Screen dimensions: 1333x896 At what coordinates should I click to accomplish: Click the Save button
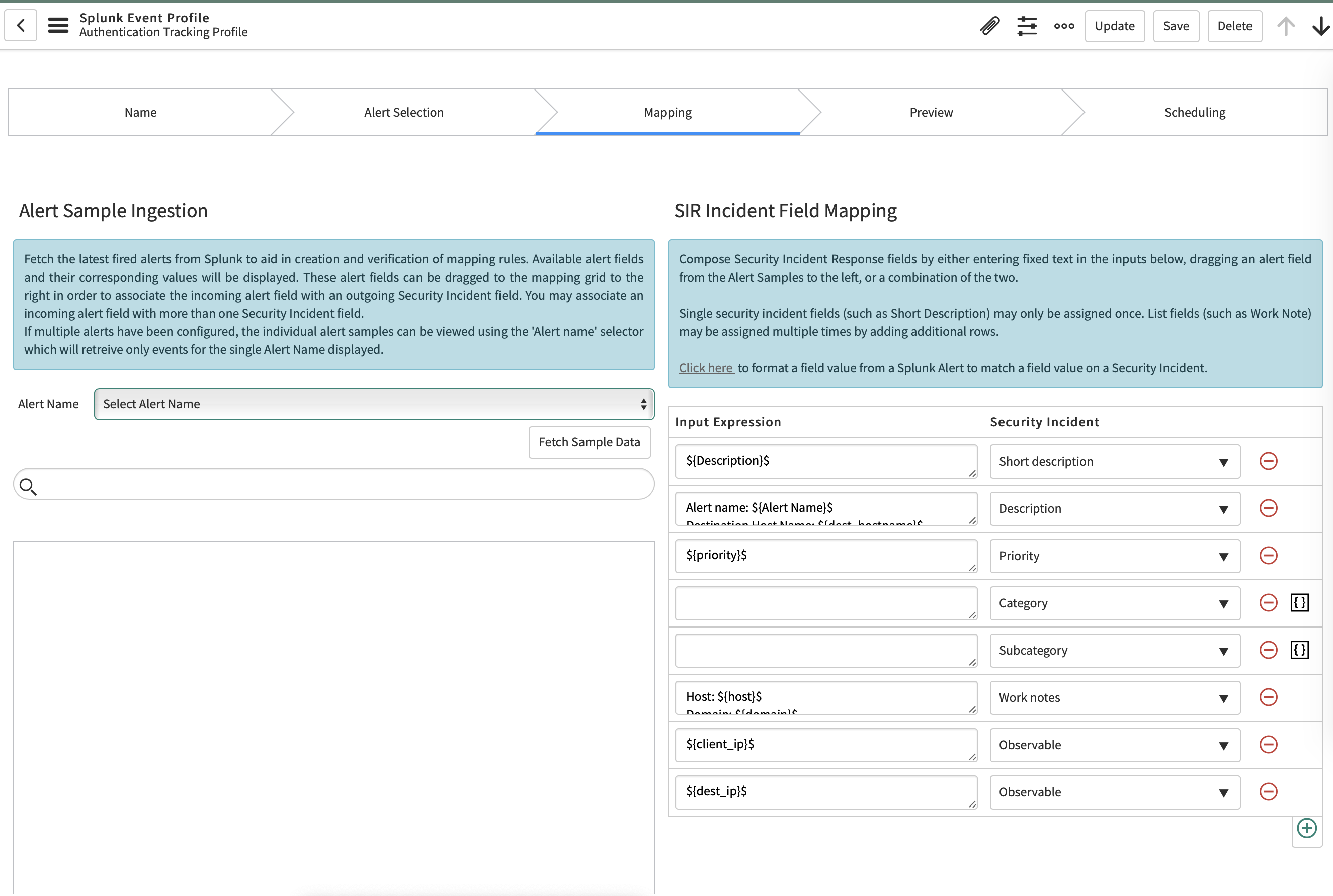point(1176,26)
